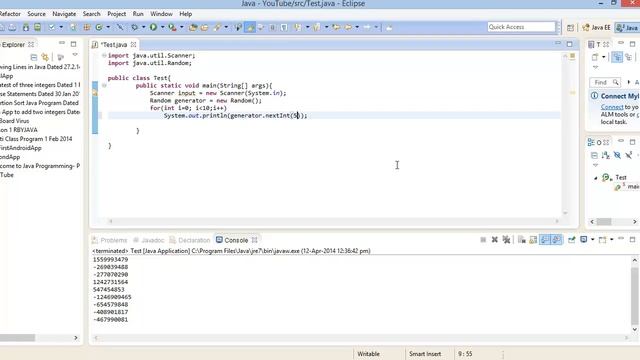The width and height of the screenshot is (640, 360).
Task: Click the editor horizontal scrollbar
Action: coord(333,221)
